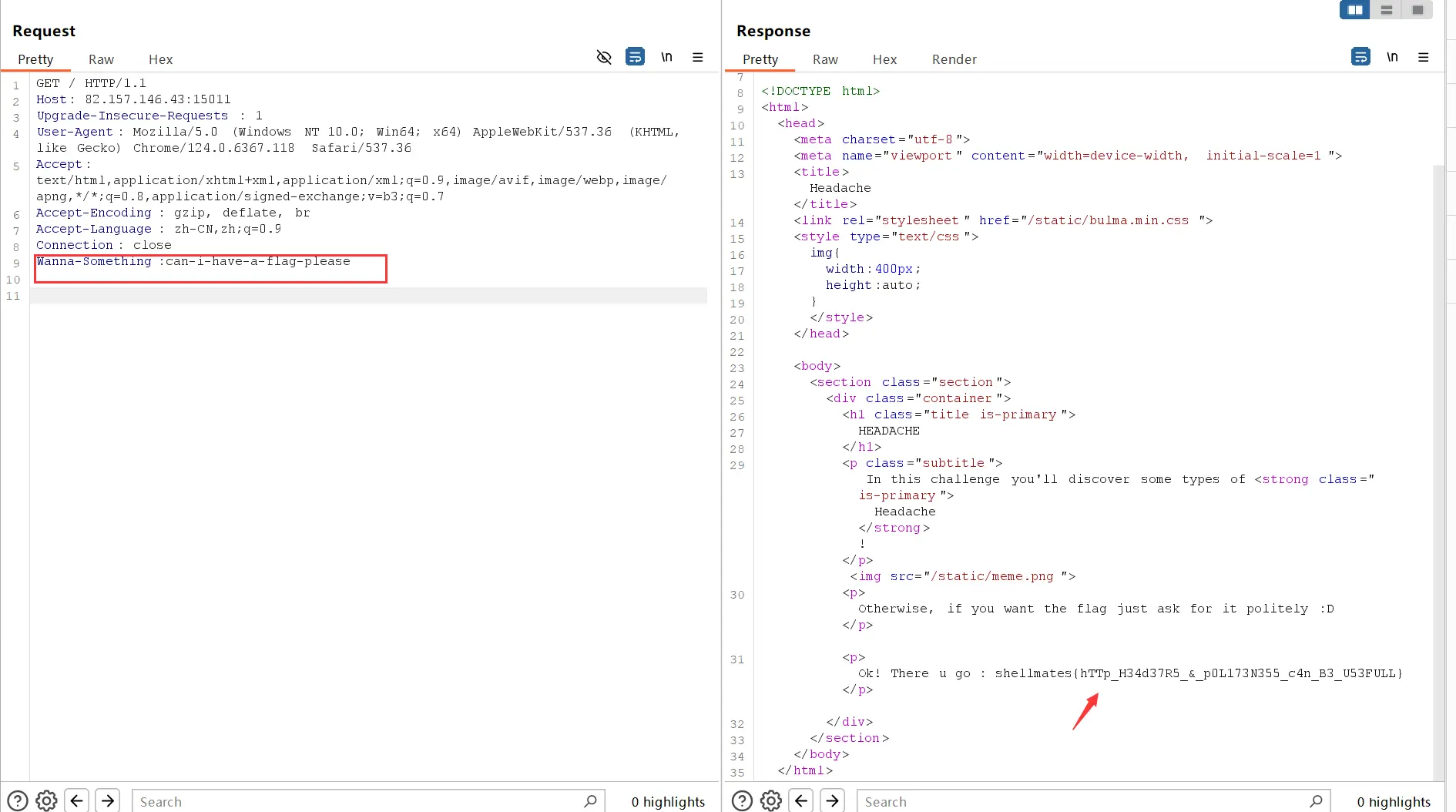Open search settings gear under Request
The image size is (1456, 812).
pyautogui.click(x=46, y=801)
